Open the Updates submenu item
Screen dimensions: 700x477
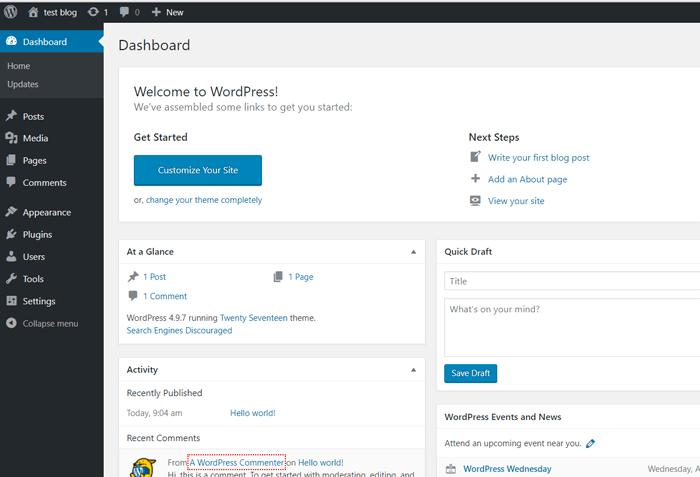click(x=23, y=84)
